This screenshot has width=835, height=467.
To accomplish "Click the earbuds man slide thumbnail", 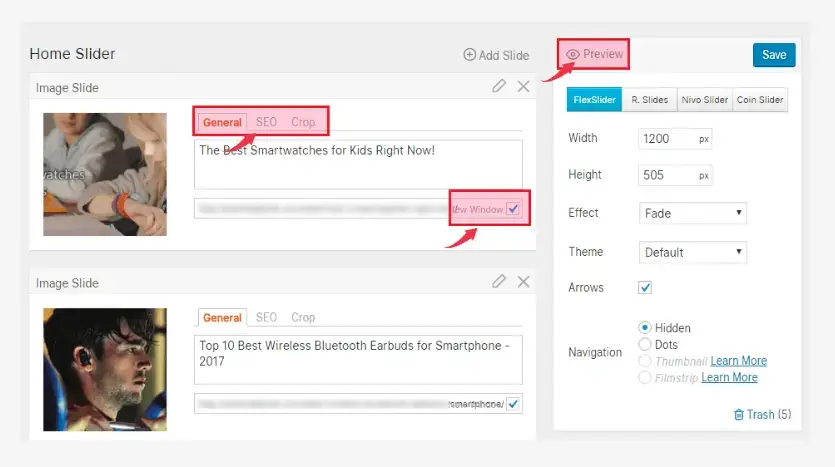I will coord(105,370).
